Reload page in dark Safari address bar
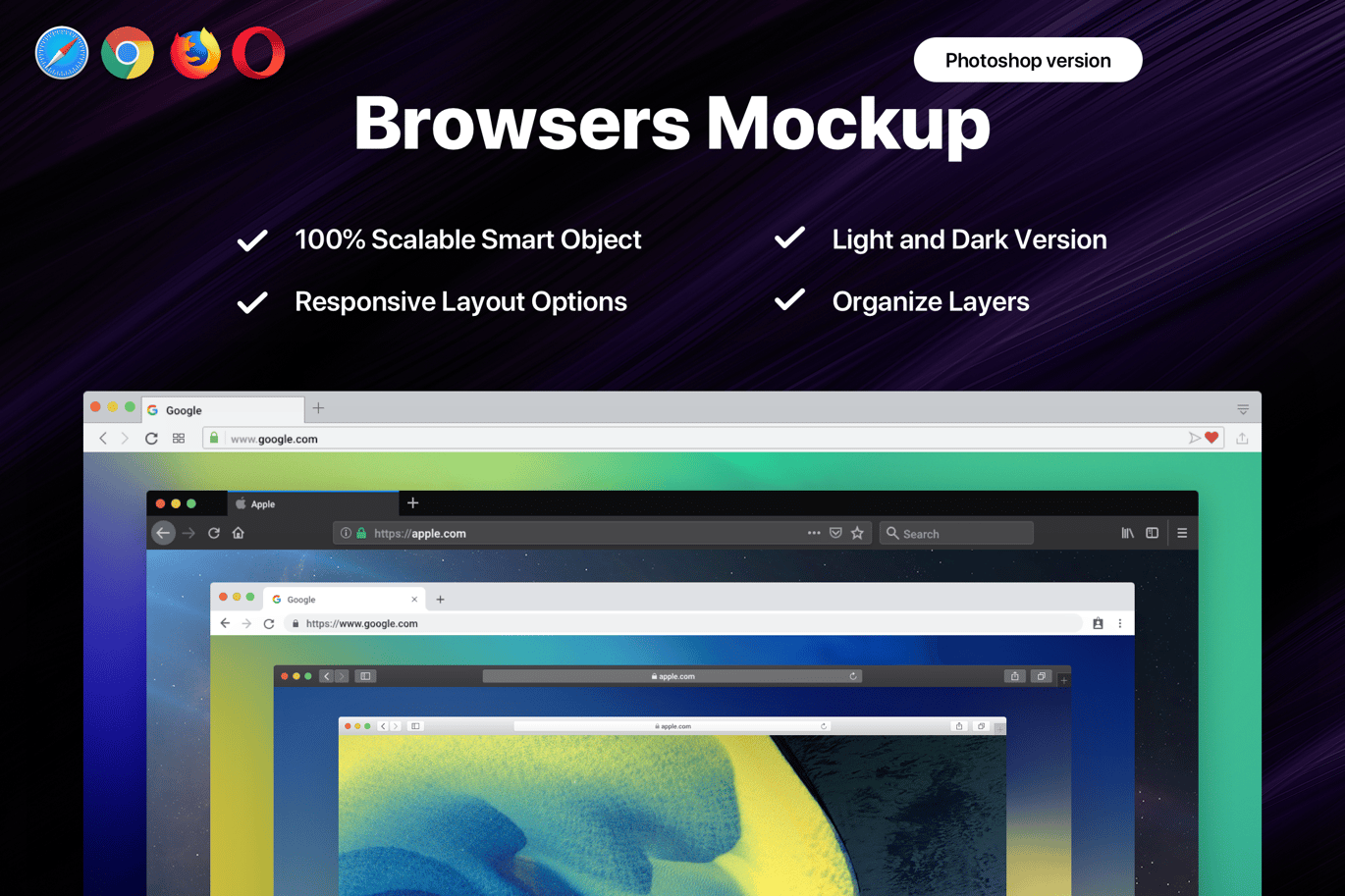This screenshot has height=896, width=1345. click(x=853, y=676)
